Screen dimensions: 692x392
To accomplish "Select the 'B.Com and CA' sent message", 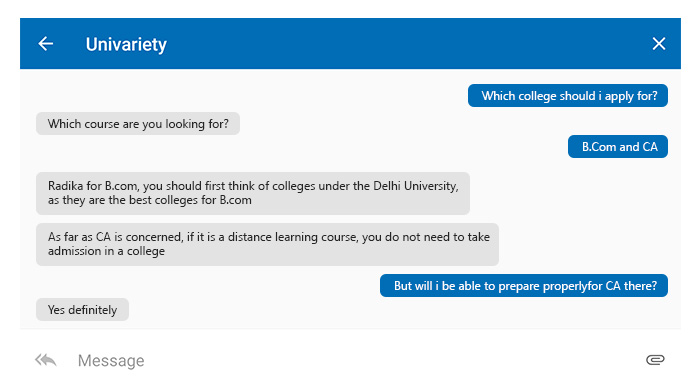I will pyautogui.click(x=617, y=147).
